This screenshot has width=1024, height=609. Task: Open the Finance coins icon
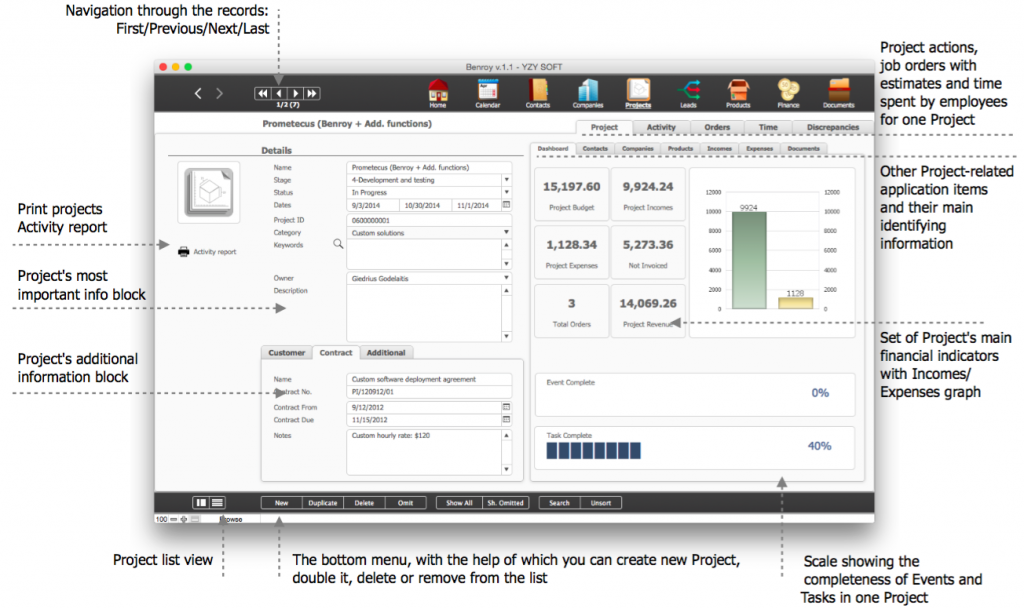point(789,91)
